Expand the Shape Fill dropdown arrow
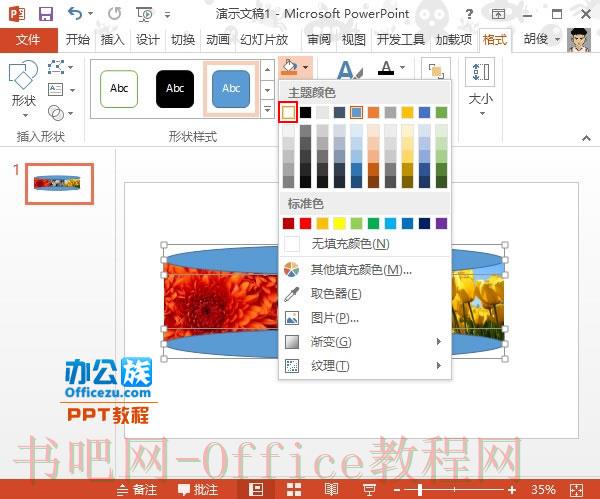The width and height of the screenshot is (600, 499). tap(305, 67)
